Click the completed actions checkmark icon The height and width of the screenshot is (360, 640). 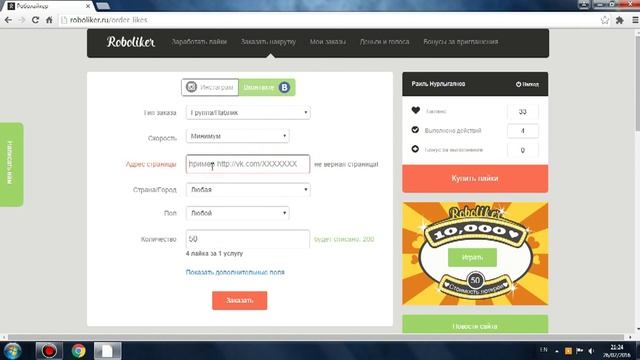pos(415,130)
